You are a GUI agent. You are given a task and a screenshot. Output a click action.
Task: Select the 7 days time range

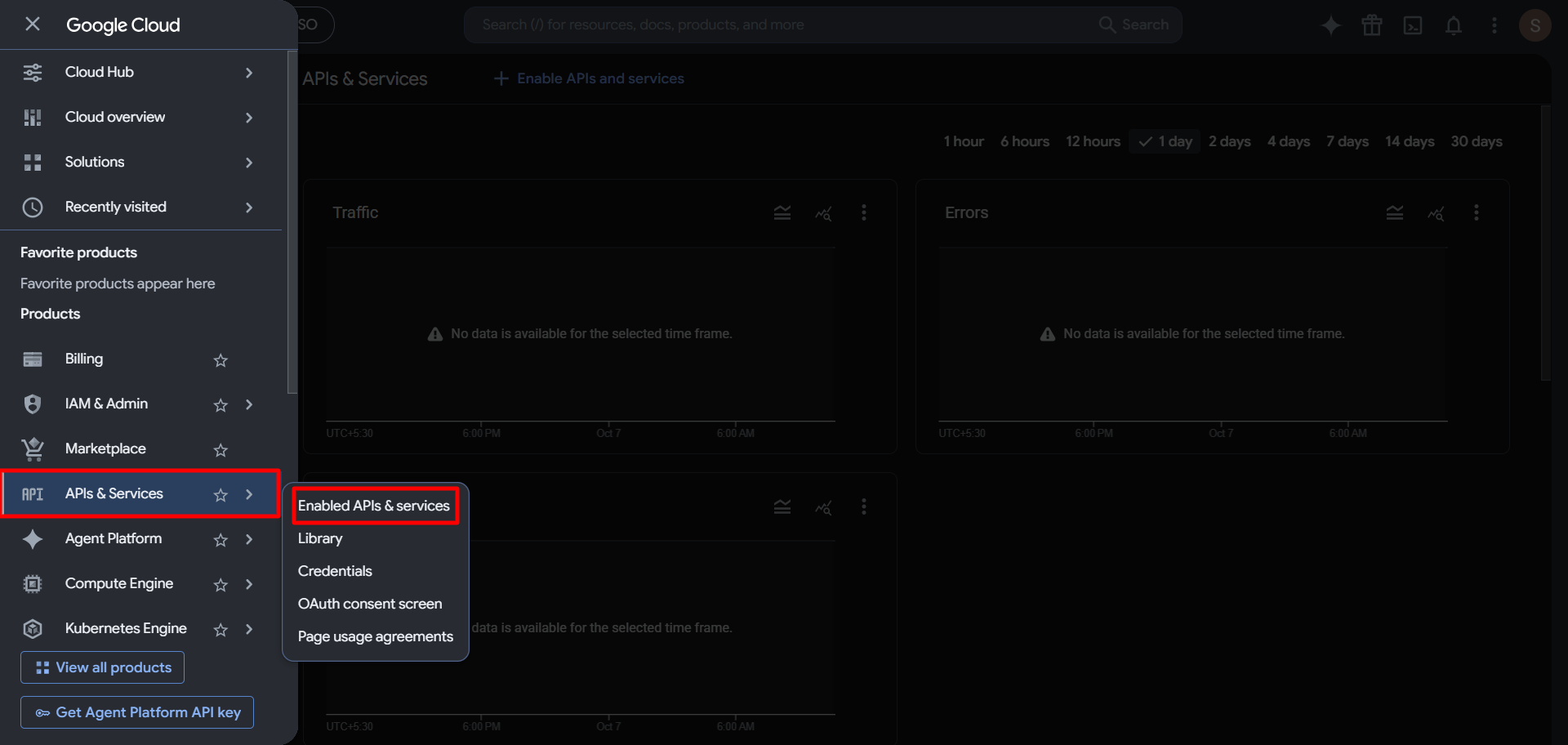(1347, 141)
